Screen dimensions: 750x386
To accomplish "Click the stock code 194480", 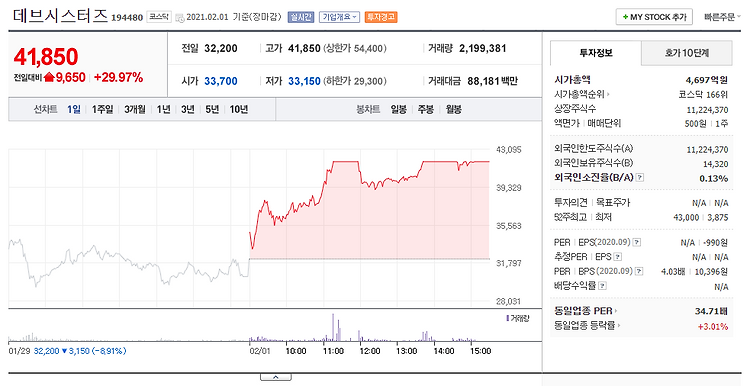I will click(x=127, y=18).
